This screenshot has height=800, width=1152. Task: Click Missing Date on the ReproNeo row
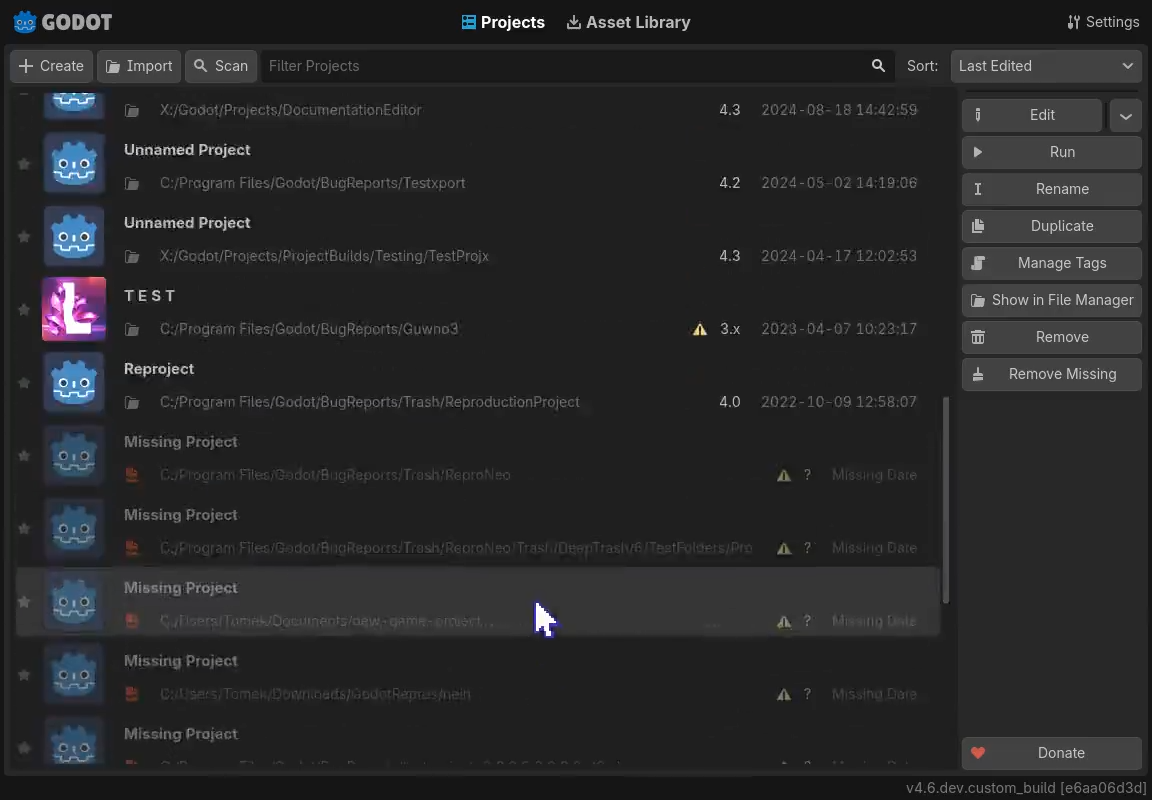[x=874, y=475]
